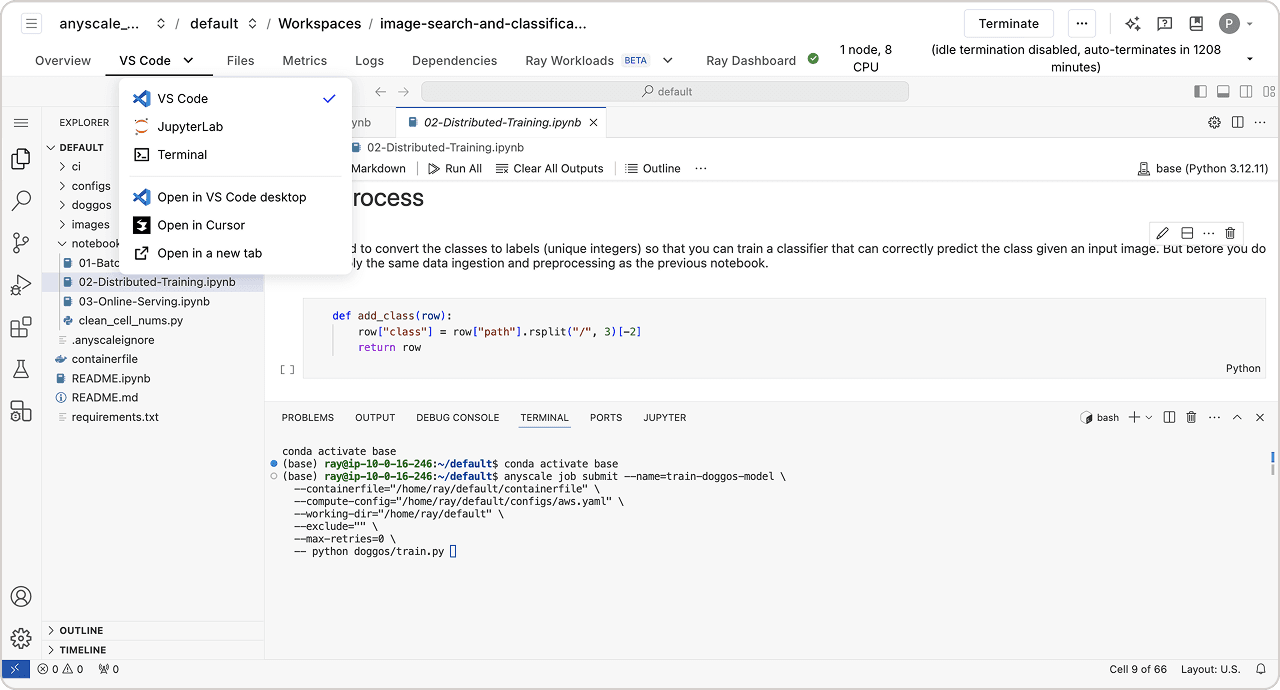Image resolution: width=1280 pixels, height=690 pixels.
Task: Open the Extensions view
Action: pyautogui.click(x=21, y=327)
